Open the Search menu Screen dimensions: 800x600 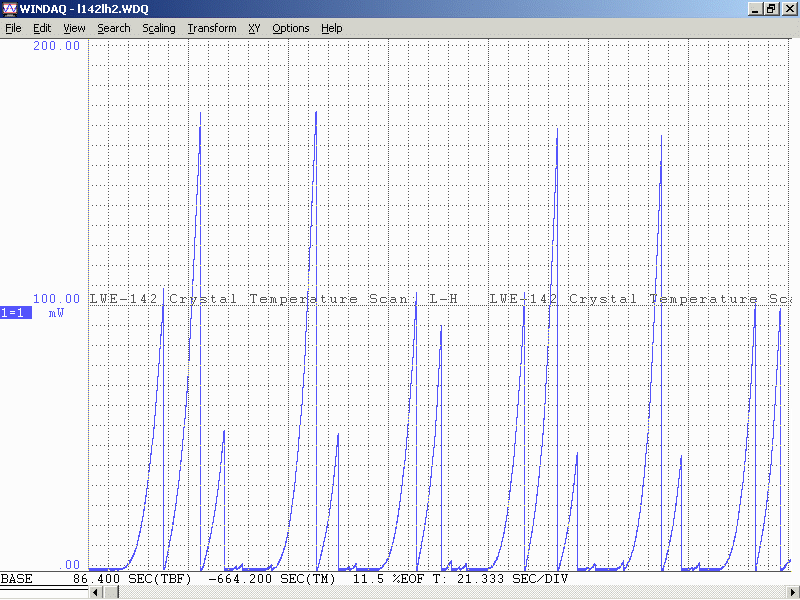[114, 28]
